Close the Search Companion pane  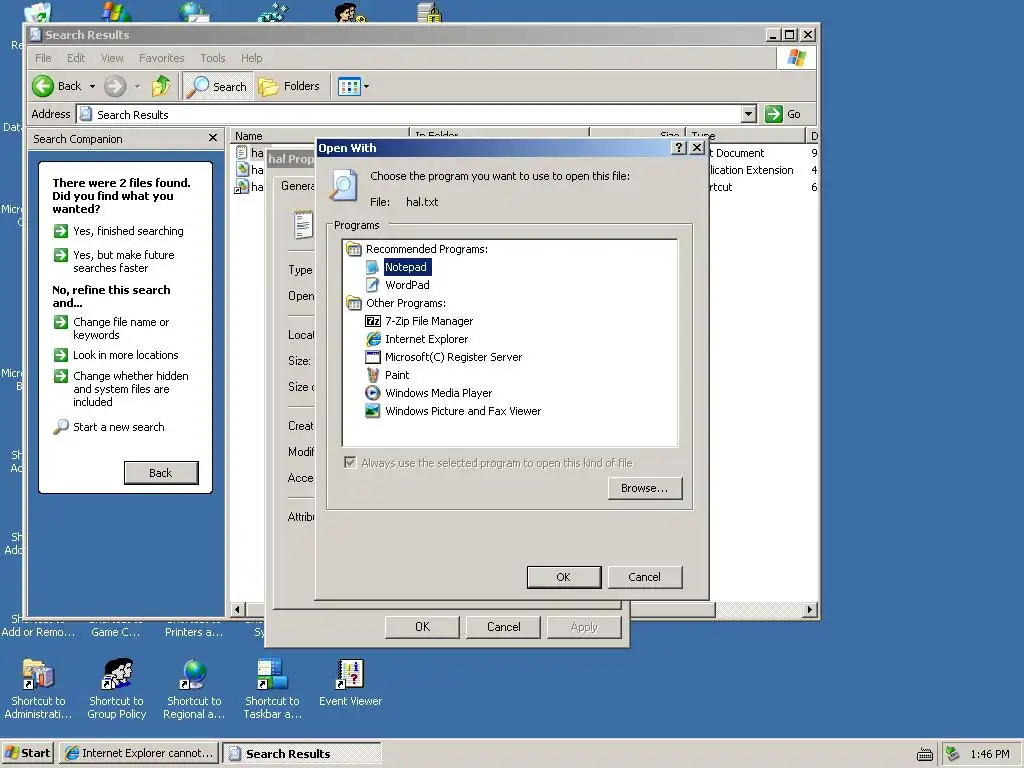pos(213,138)
